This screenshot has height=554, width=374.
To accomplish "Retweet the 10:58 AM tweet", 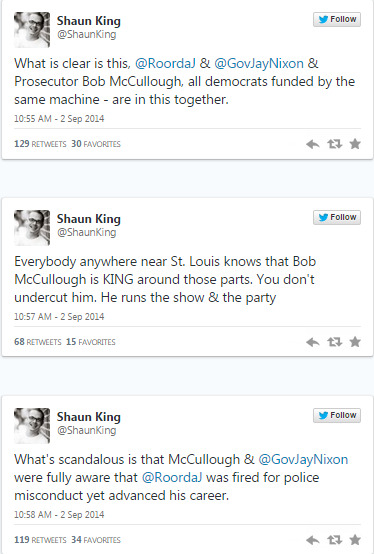I will tap(334, 540).
